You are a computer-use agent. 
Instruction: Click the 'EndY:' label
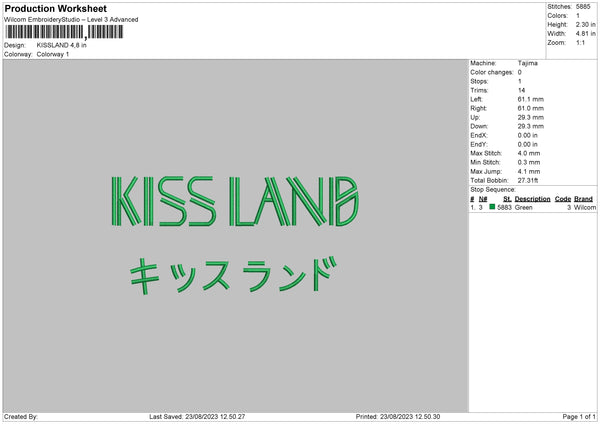(479, 144)
